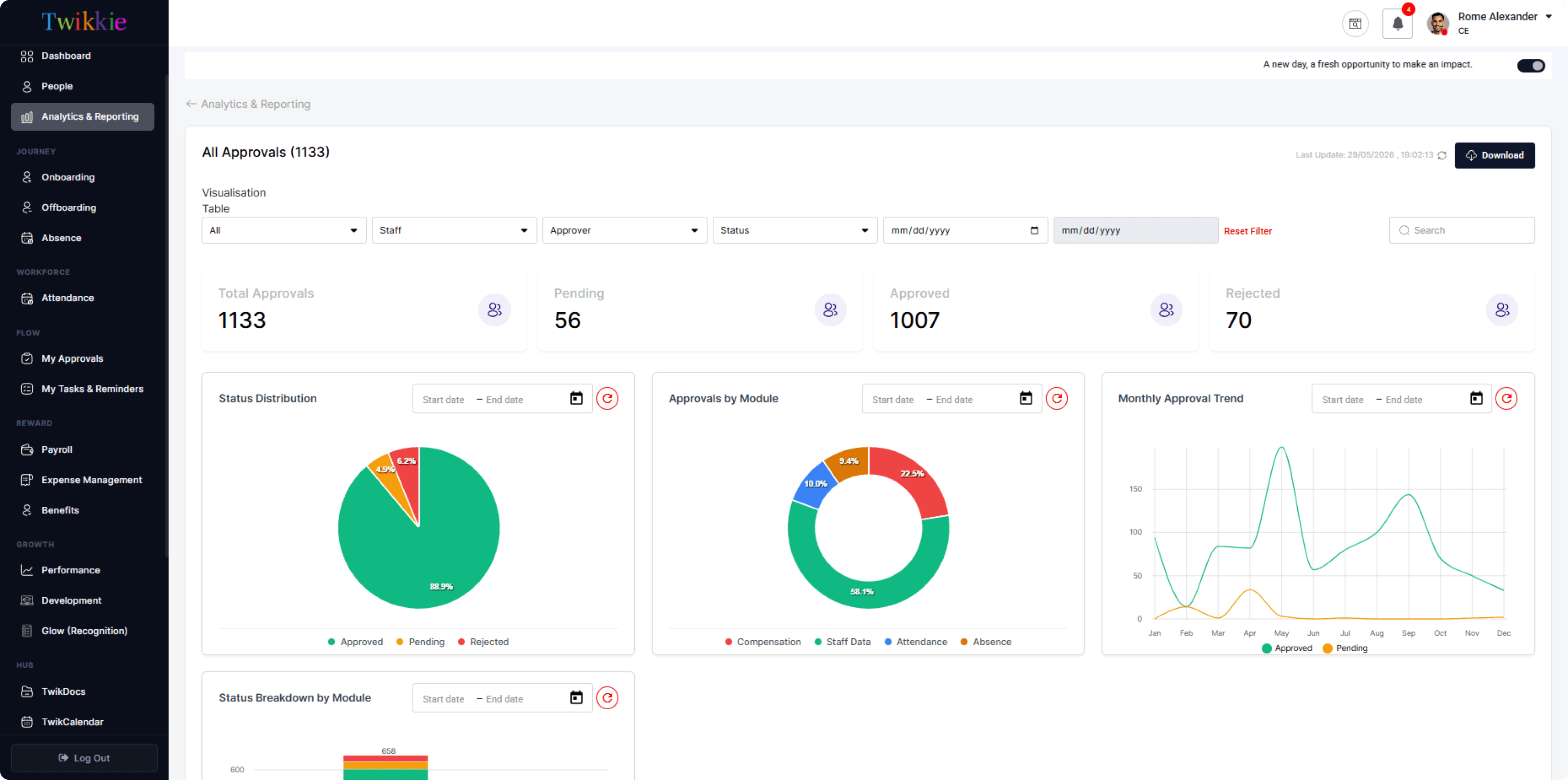Click the calendar search icon in header
This screenshot has width=1568, height=780.
[x=1355, y=24]
